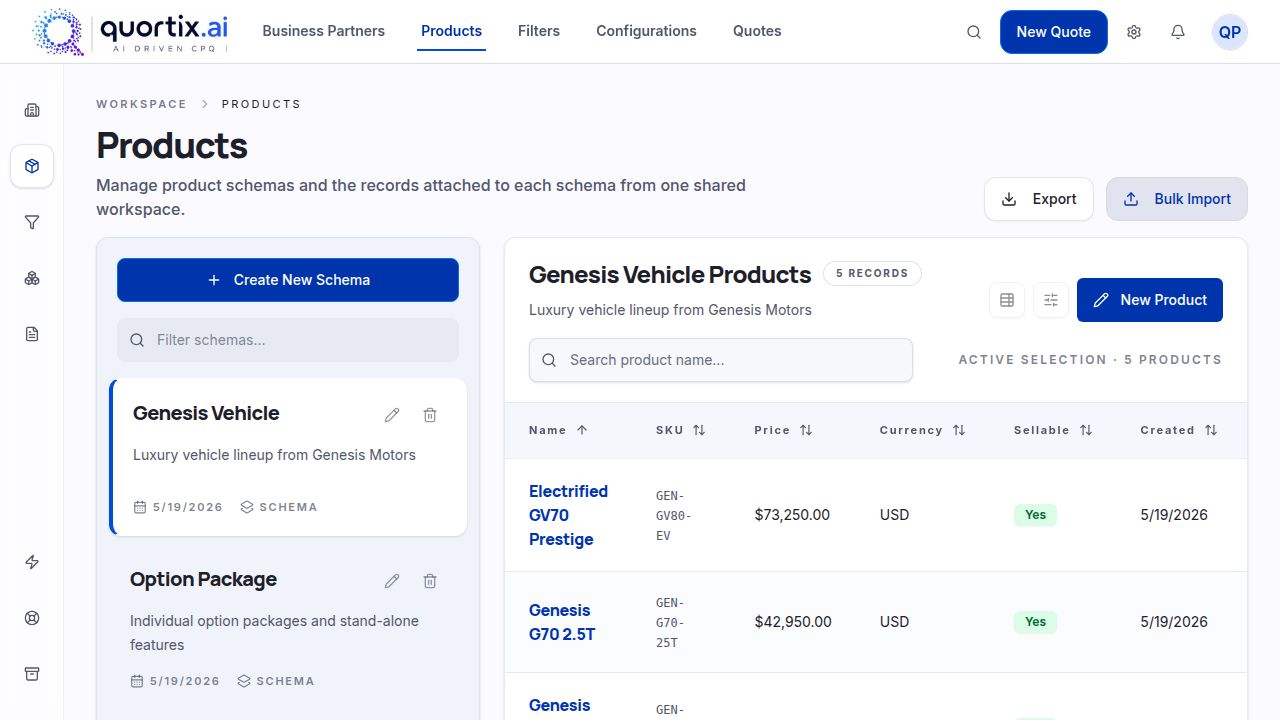1280x720 pixels.
Task: Click the Bulk Import button
Action: [1177, 199]
